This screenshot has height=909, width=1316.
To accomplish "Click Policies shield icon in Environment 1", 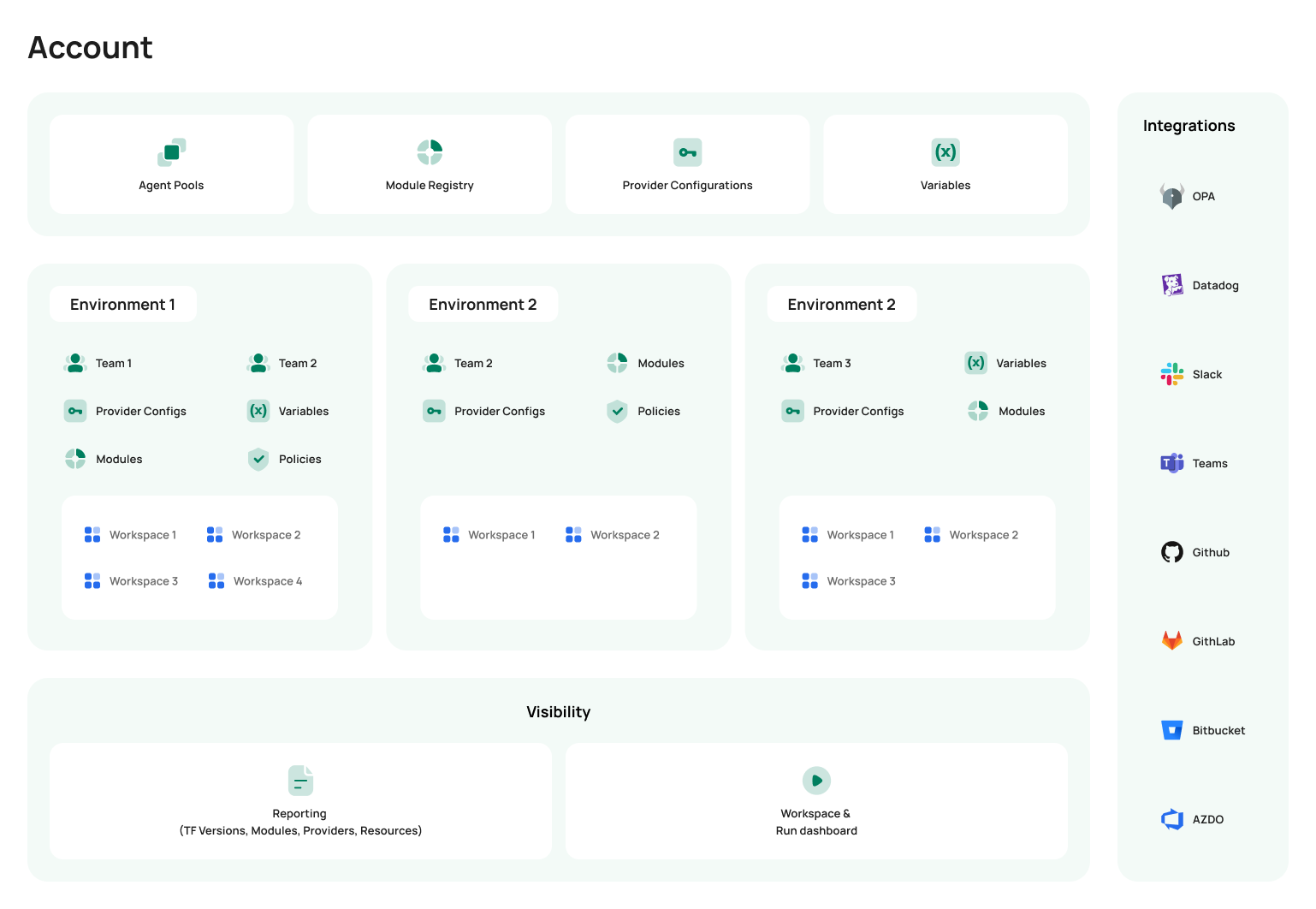I will point(258,460).
